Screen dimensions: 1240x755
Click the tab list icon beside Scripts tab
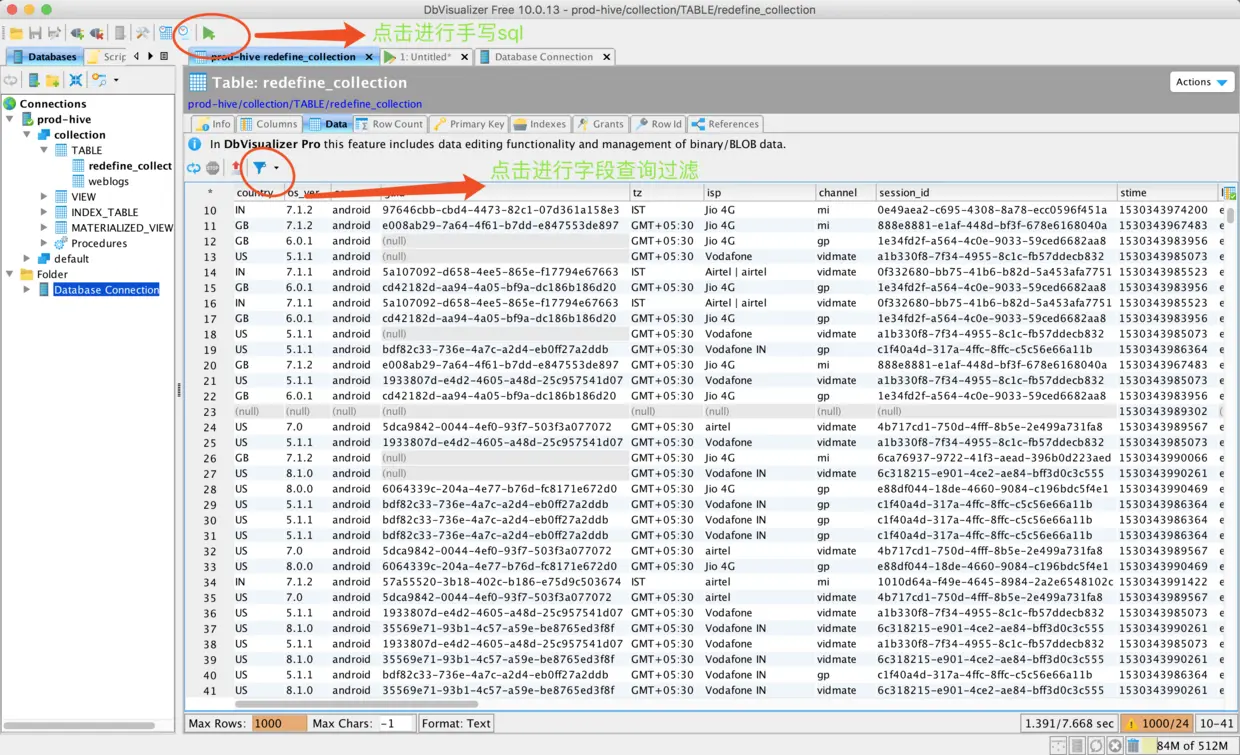(x=164, y=56)
